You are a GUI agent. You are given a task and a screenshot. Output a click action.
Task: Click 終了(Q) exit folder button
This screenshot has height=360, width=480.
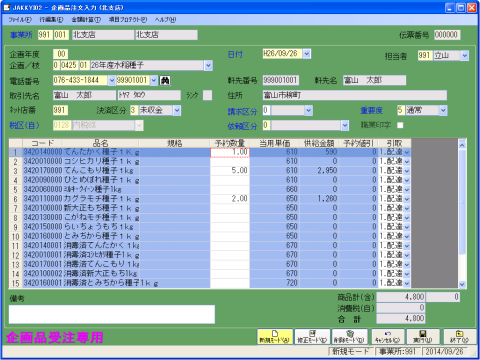click(460, 336)
